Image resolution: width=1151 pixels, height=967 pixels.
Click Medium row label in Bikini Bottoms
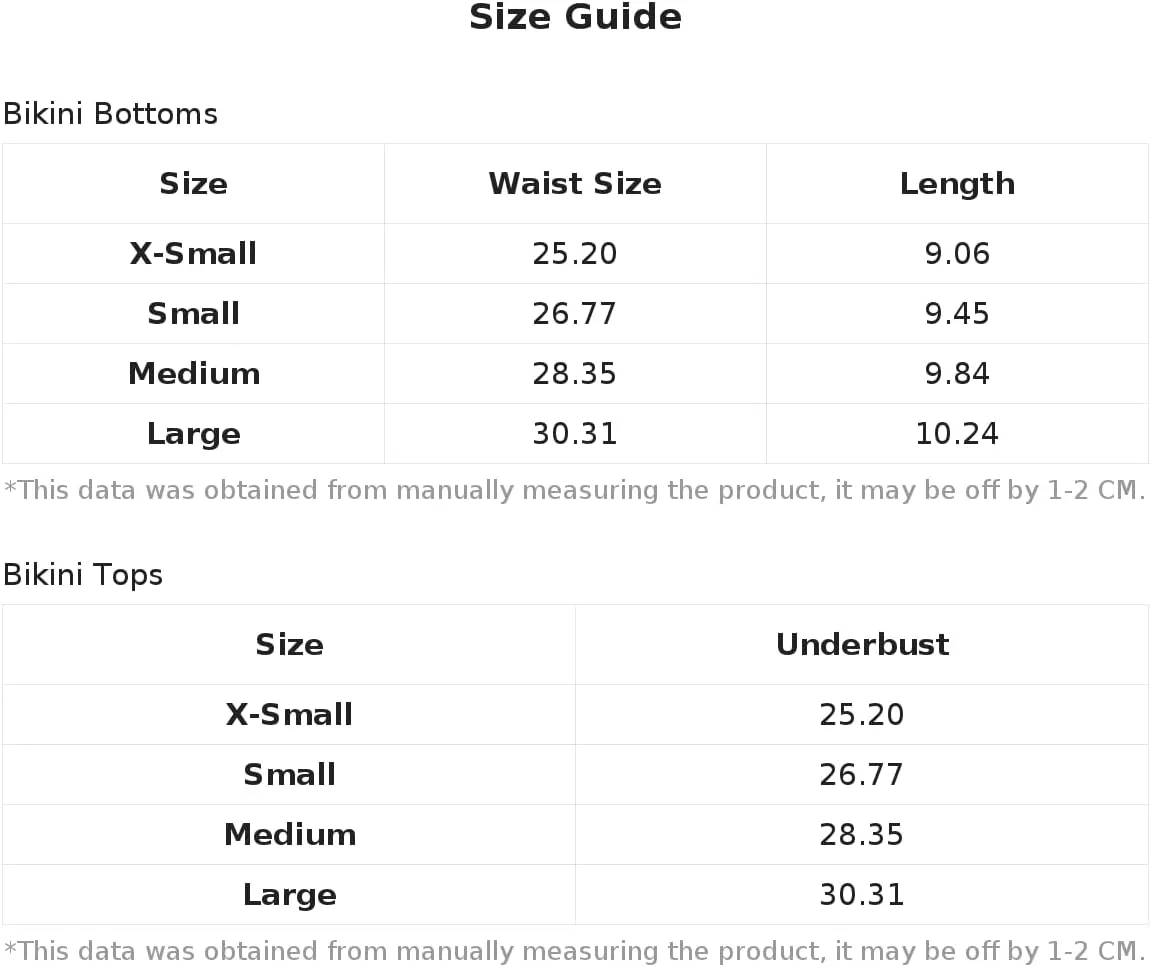point(194,374)
